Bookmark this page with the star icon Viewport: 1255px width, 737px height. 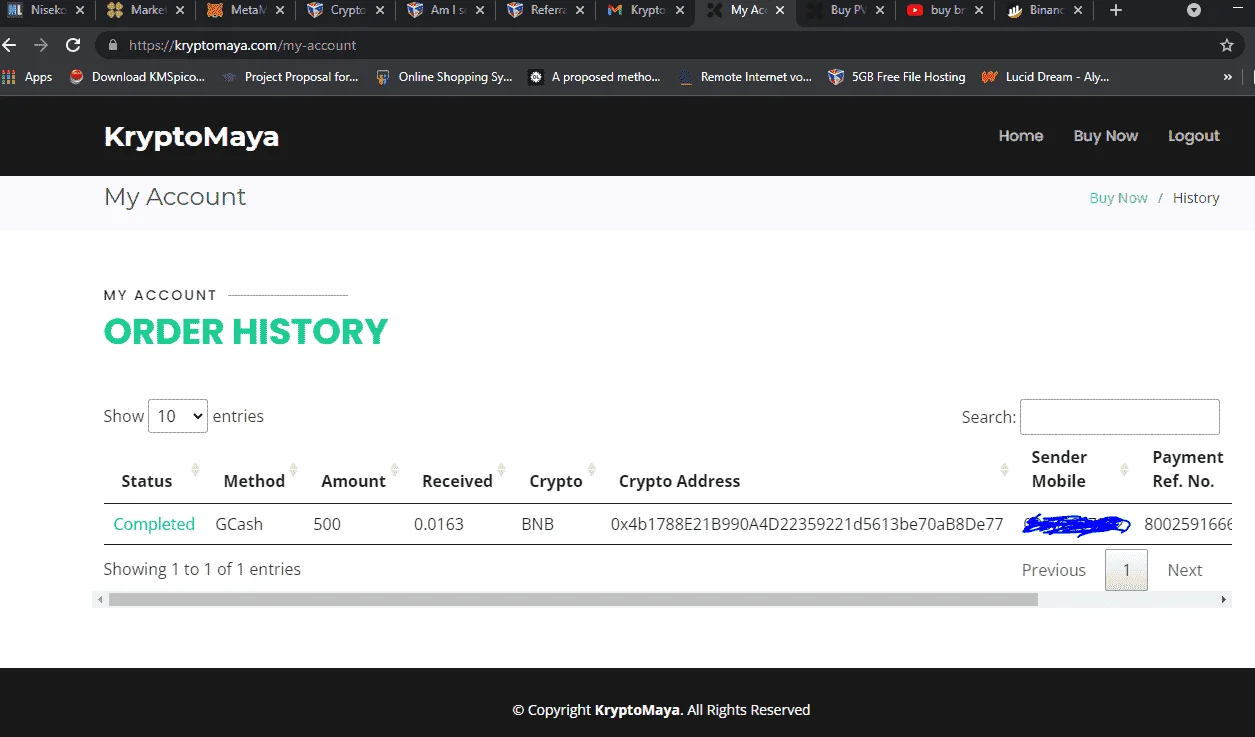click(x=1227, y=45)
